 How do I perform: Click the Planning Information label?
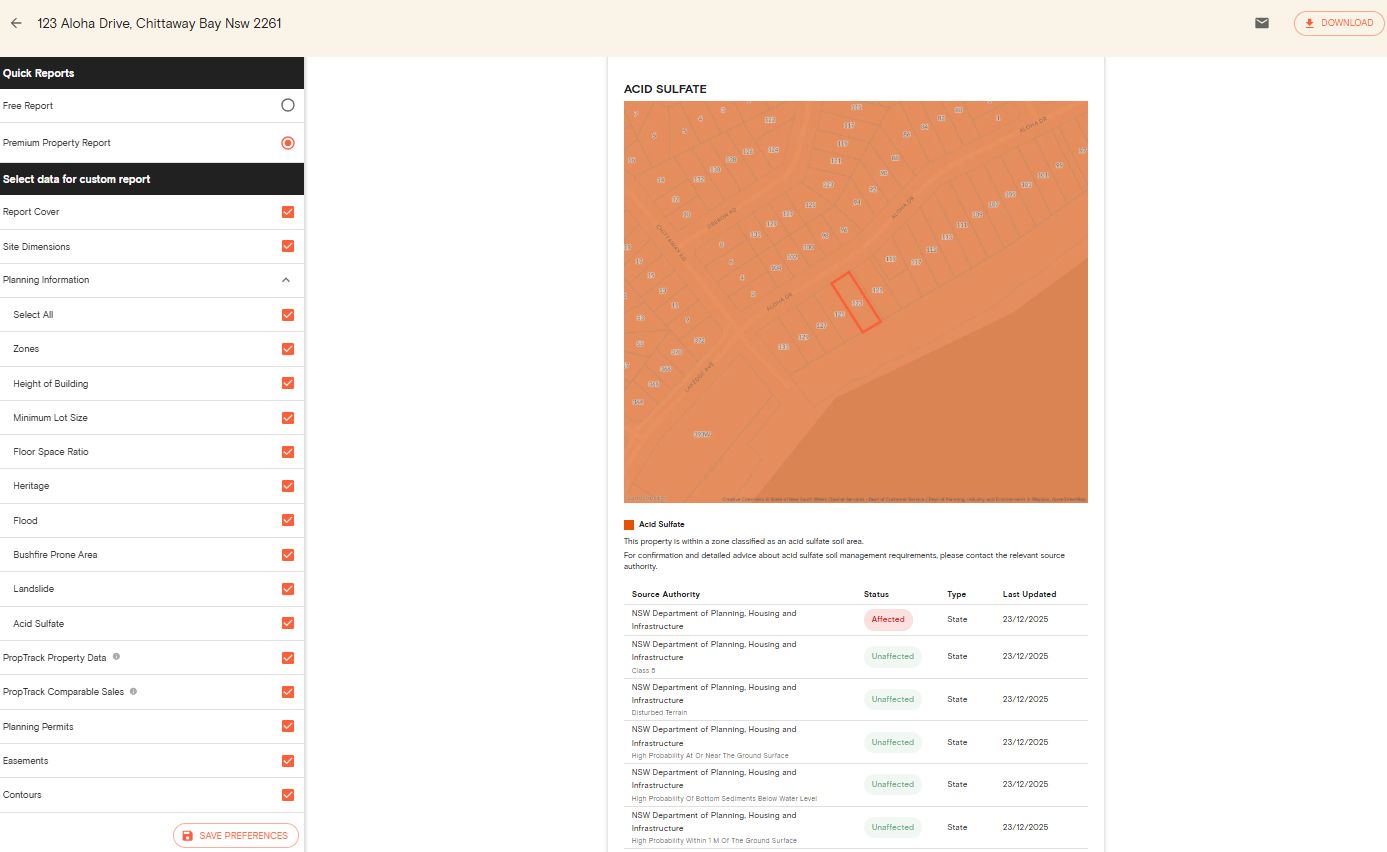(46, 280)
